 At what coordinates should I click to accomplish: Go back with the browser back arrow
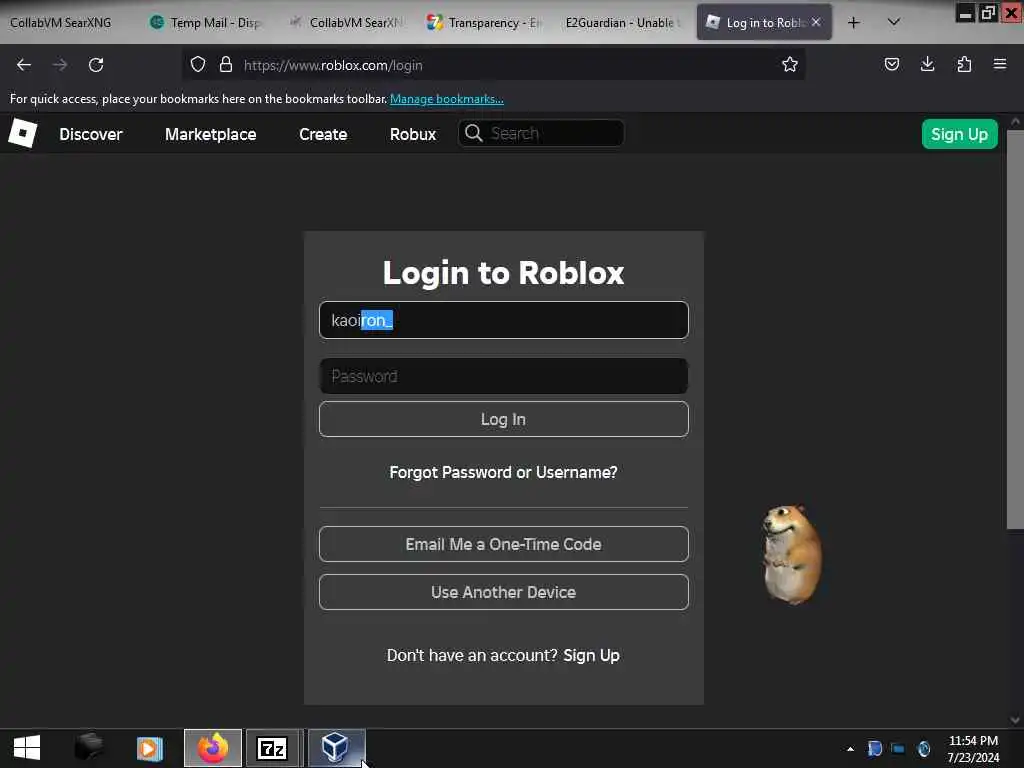(24, 65)
